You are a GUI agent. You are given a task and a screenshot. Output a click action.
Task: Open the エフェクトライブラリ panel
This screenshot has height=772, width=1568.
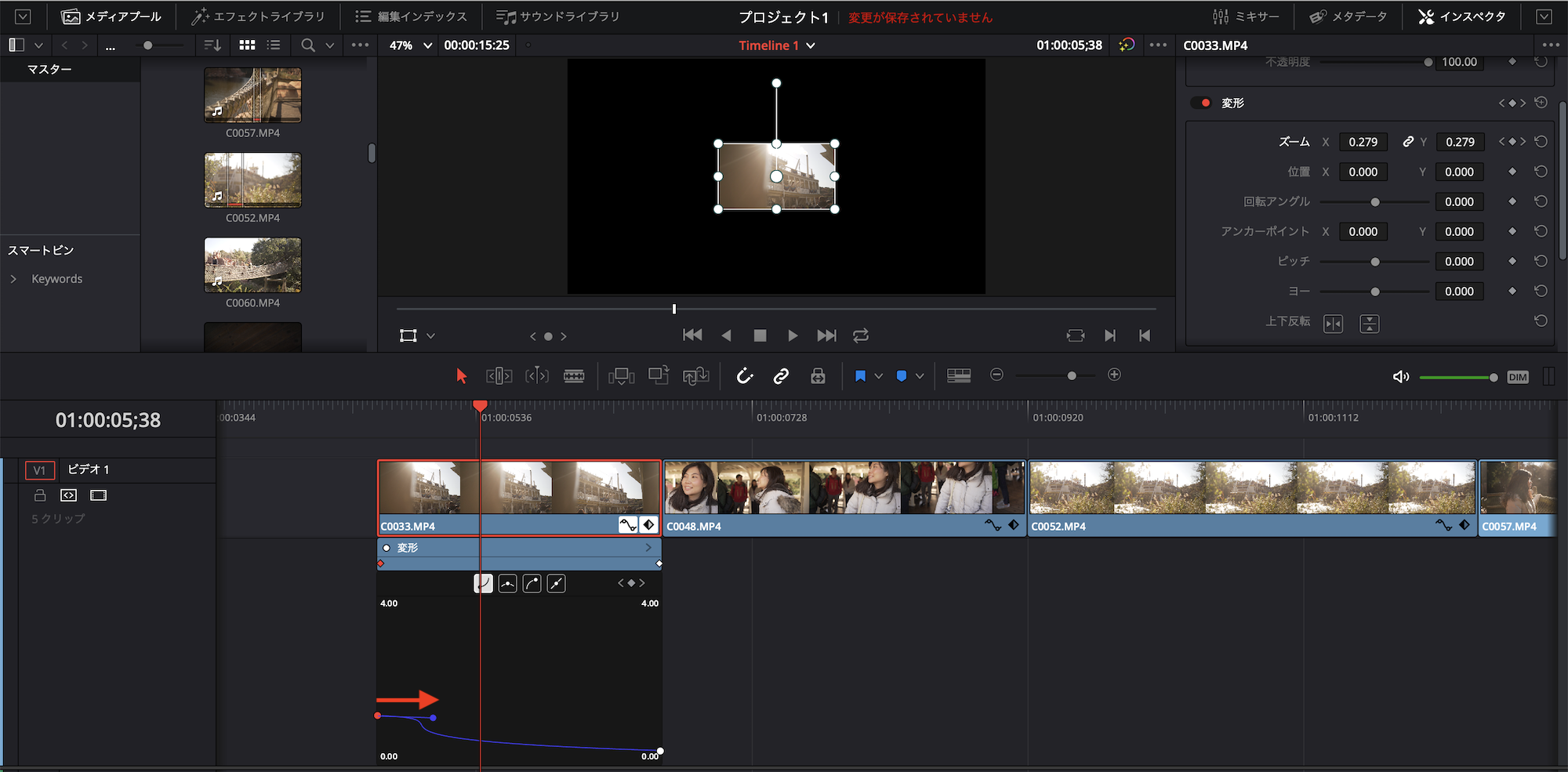258,16
